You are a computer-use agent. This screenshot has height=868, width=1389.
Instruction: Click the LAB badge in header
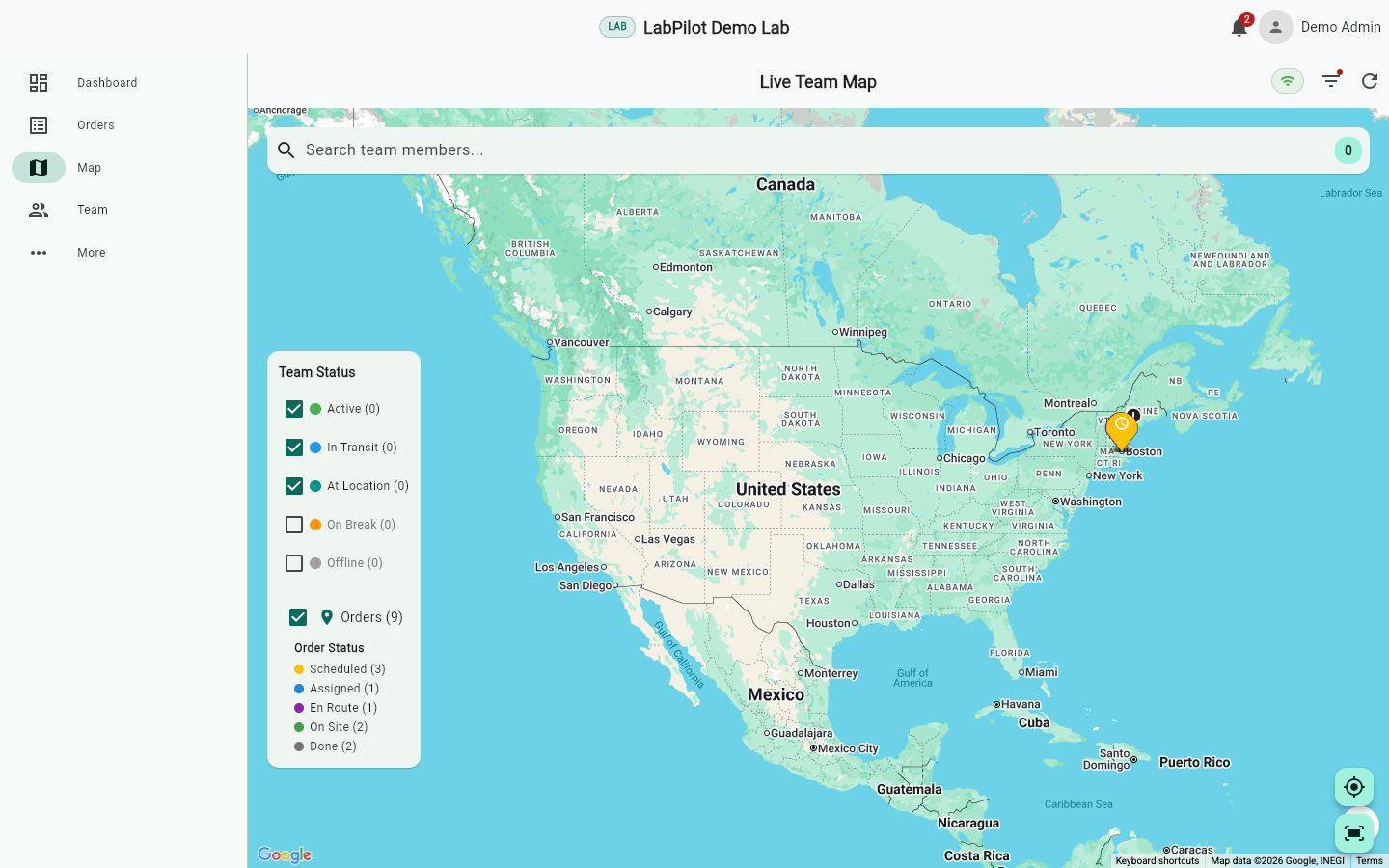point(617,27)
